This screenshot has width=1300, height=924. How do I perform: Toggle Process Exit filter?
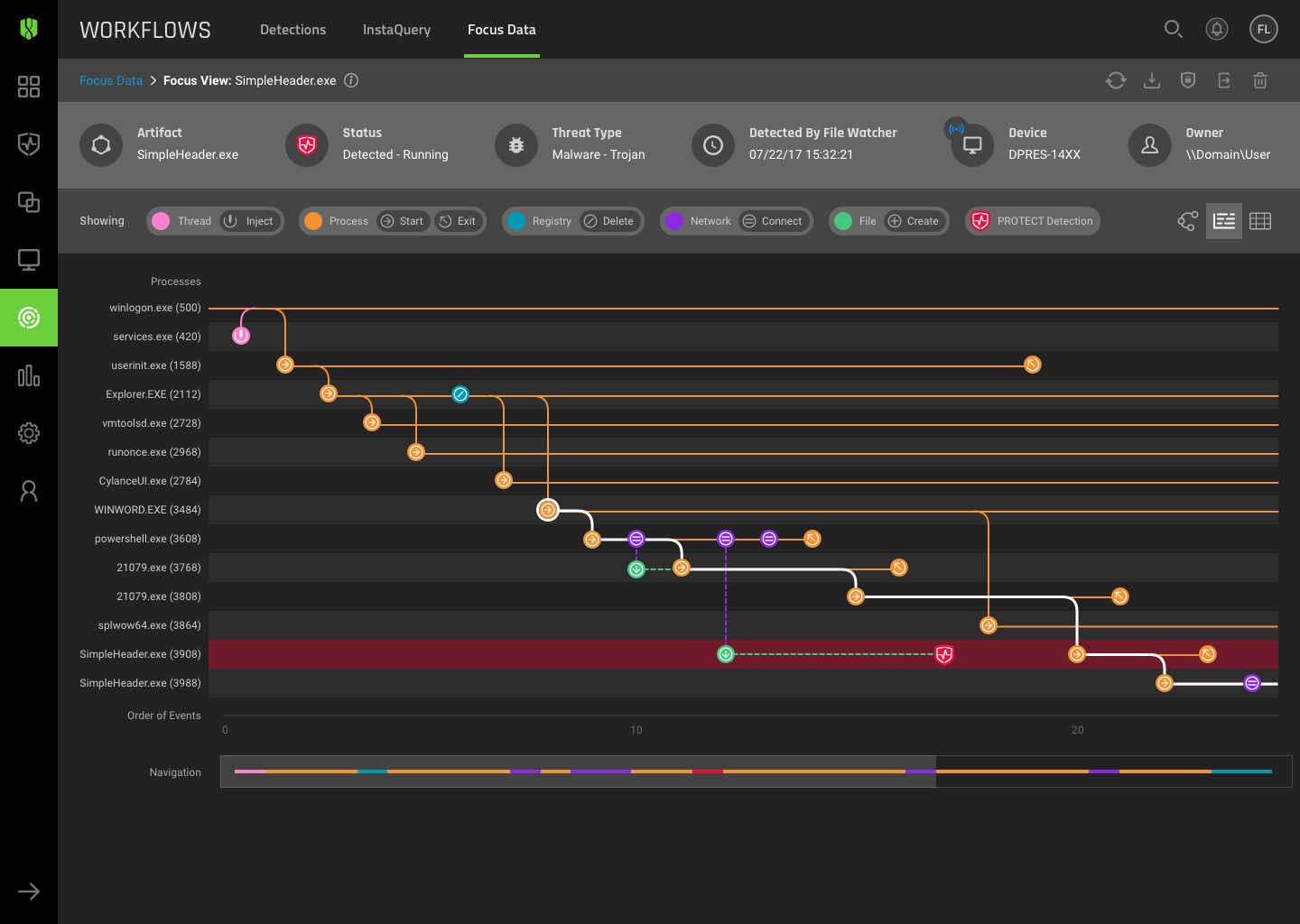click(458, 221)
